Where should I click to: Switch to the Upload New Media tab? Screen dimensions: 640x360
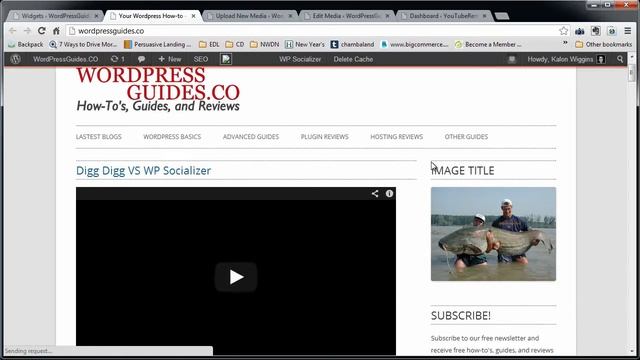[x=249, y=16]
